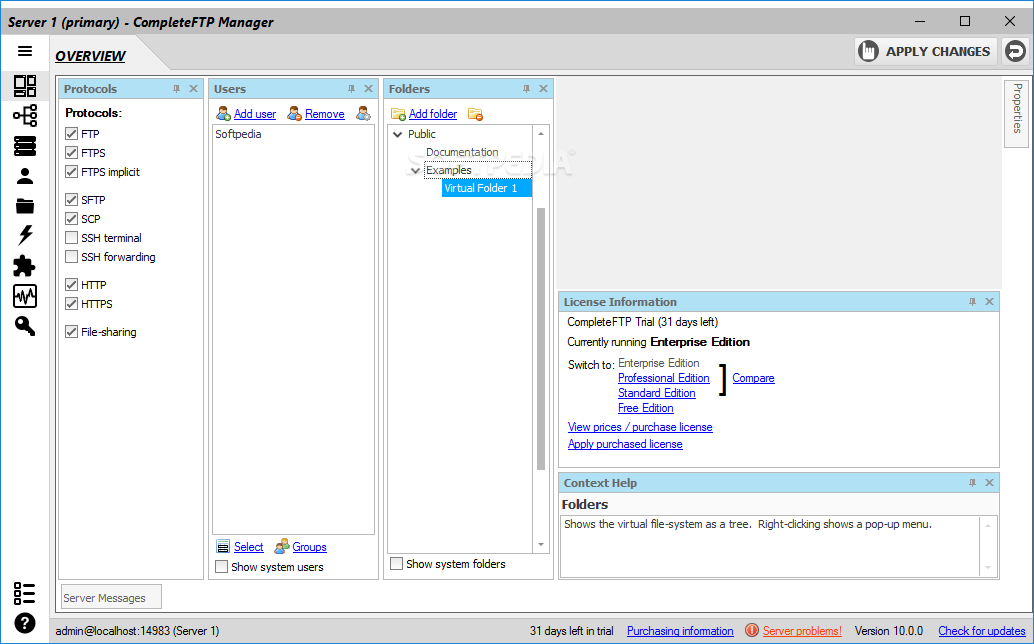Screen dimensions: 1034x644
Task: Open the checklist icon in the bottom sidebar
Action: [25, 593]
